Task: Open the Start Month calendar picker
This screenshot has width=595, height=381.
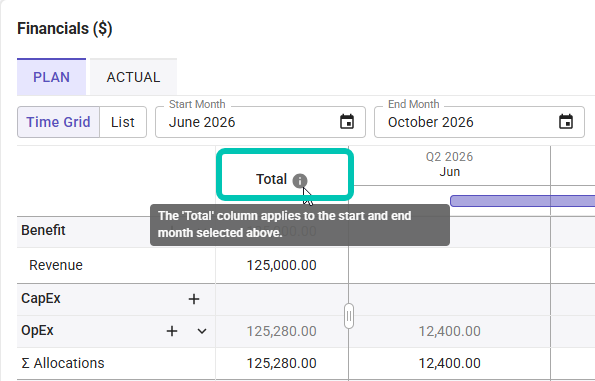Action: click(x=347, y=122)
